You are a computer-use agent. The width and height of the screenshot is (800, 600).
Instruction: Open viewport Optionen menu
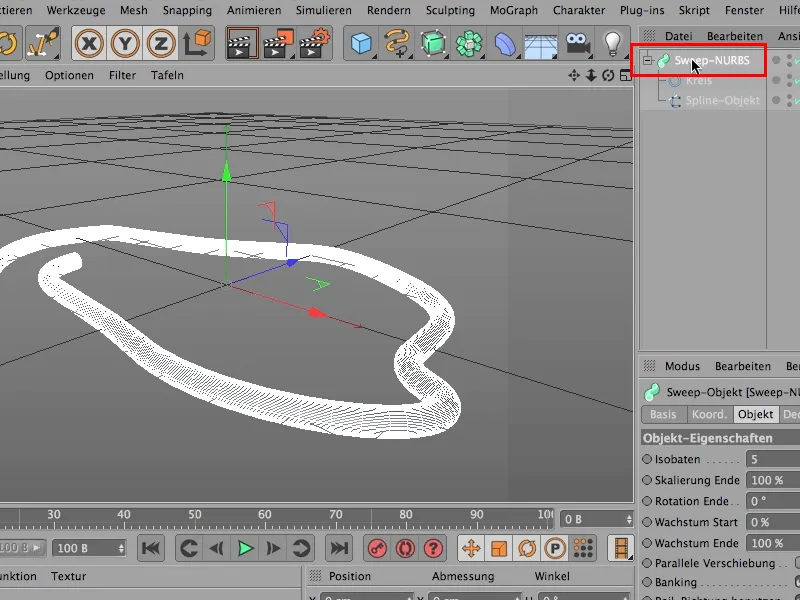point(69,75)
